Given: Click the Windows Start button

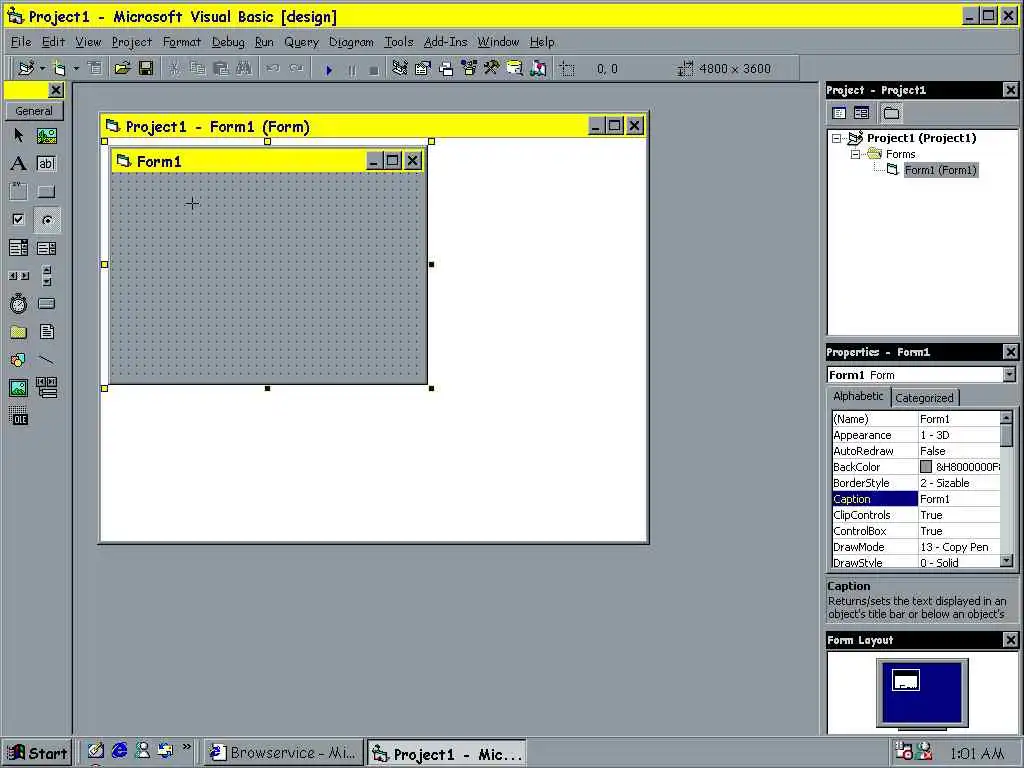Looking at the screenshot, I should [x=37, y=753].
